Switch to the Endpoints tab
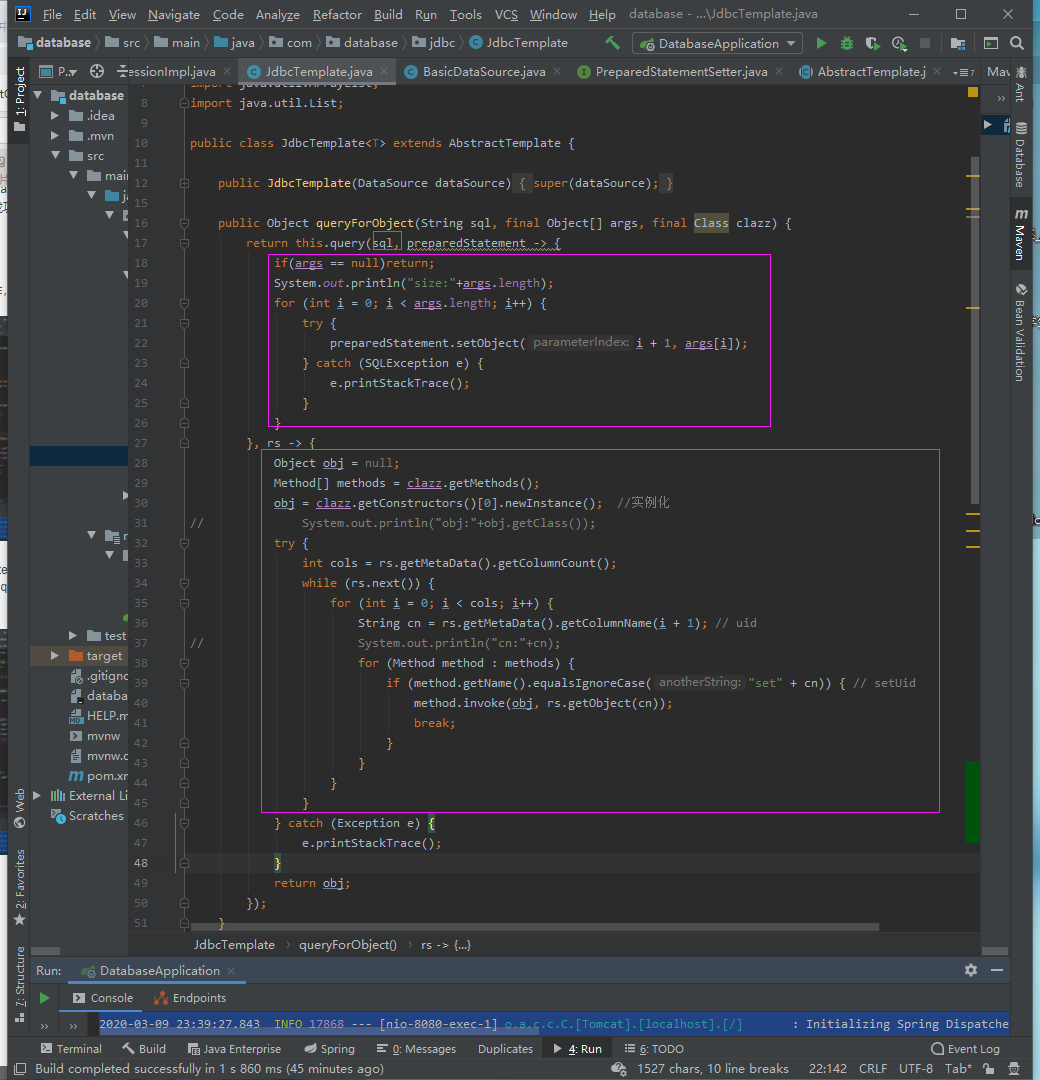The image size is (1040, 1080). pyautogui.click(x=191, y=998)
